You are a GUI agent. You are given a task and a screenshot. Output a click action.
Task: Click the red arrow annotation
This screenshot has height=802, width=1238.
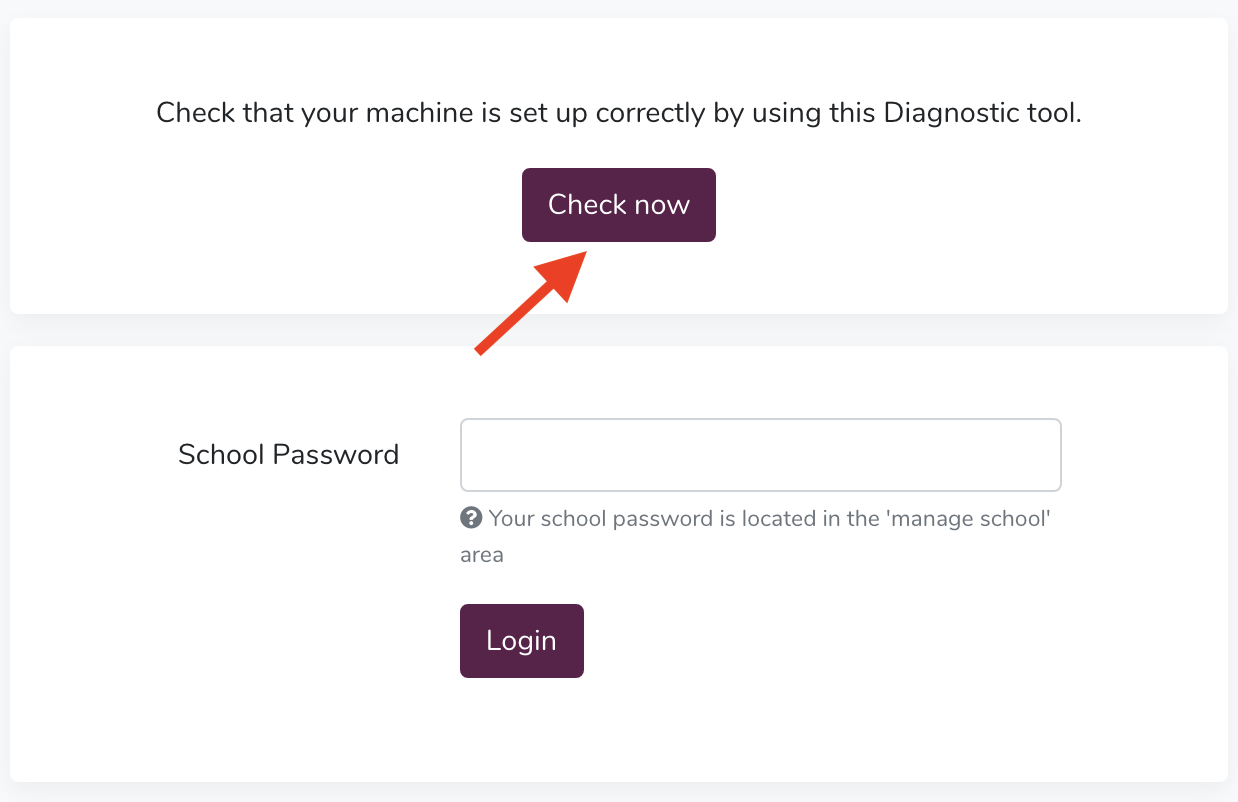tap(530, 301)
